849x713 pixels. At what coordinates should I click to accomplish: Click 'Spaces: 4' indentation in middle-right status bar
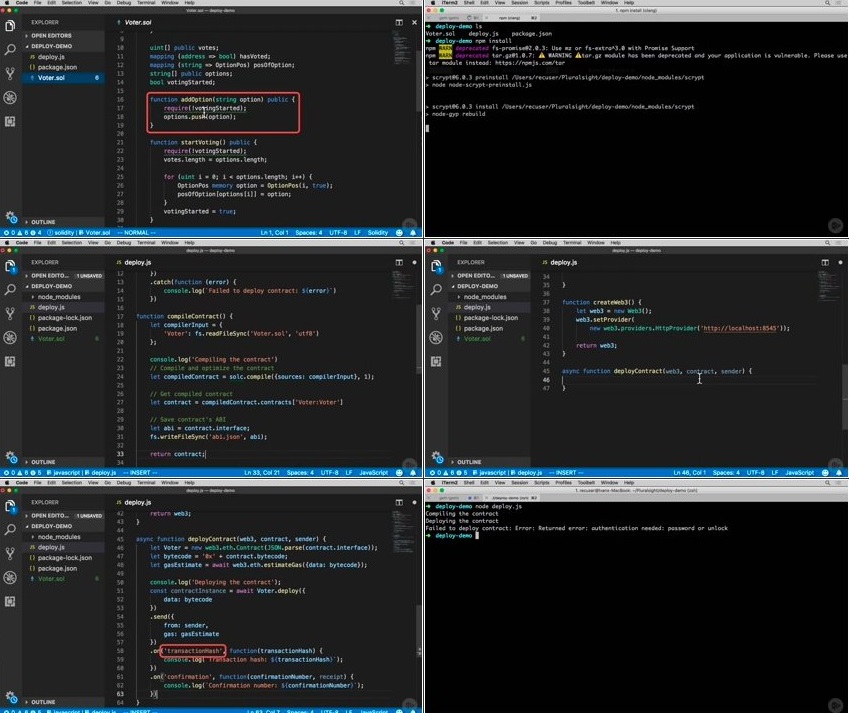click(724, 472)
